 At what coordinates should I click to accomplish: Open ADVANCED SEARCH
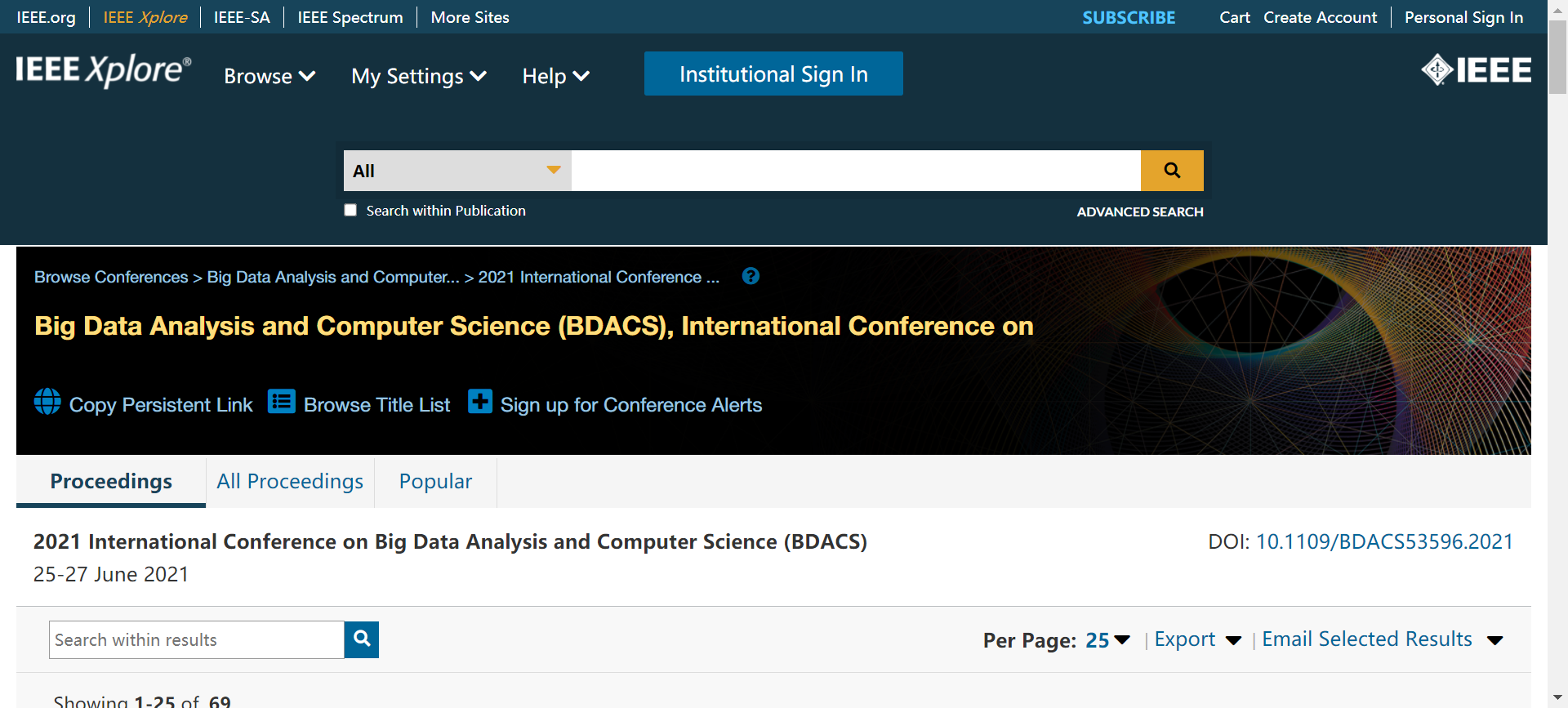(x=1140, y=212)
